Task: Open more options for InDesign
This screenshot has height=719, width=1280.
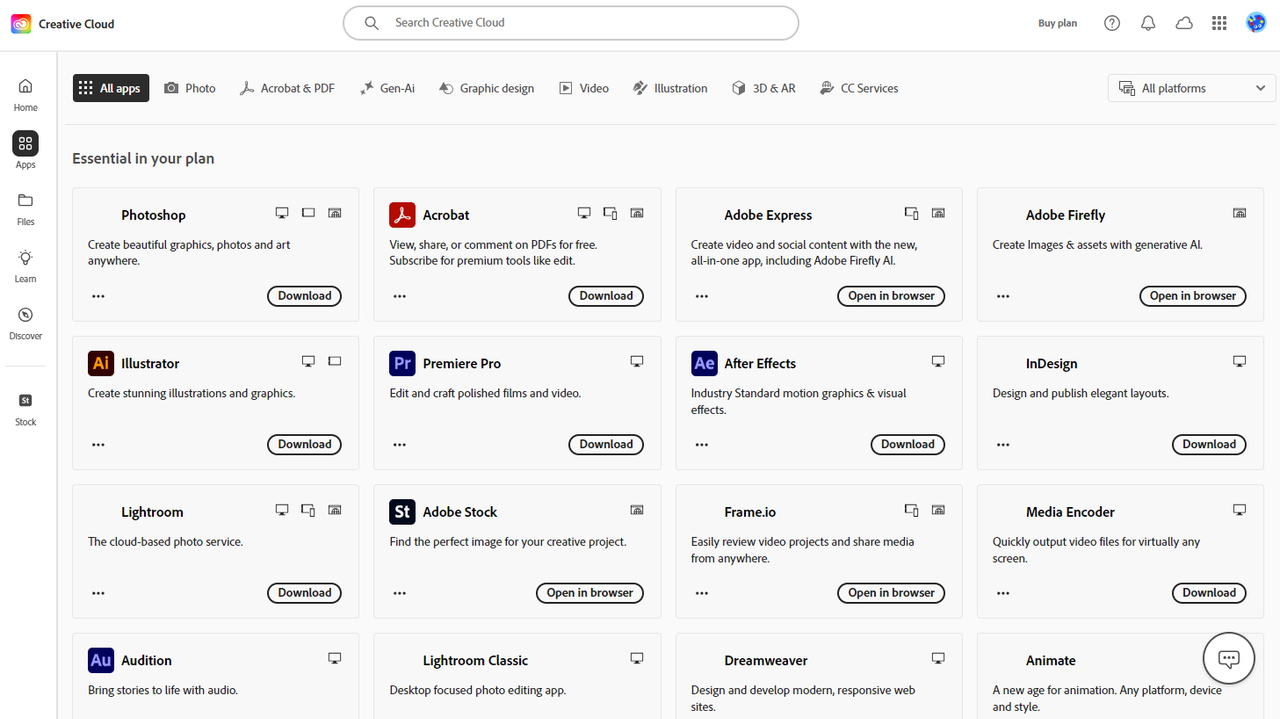Action: click(1003, 444)
